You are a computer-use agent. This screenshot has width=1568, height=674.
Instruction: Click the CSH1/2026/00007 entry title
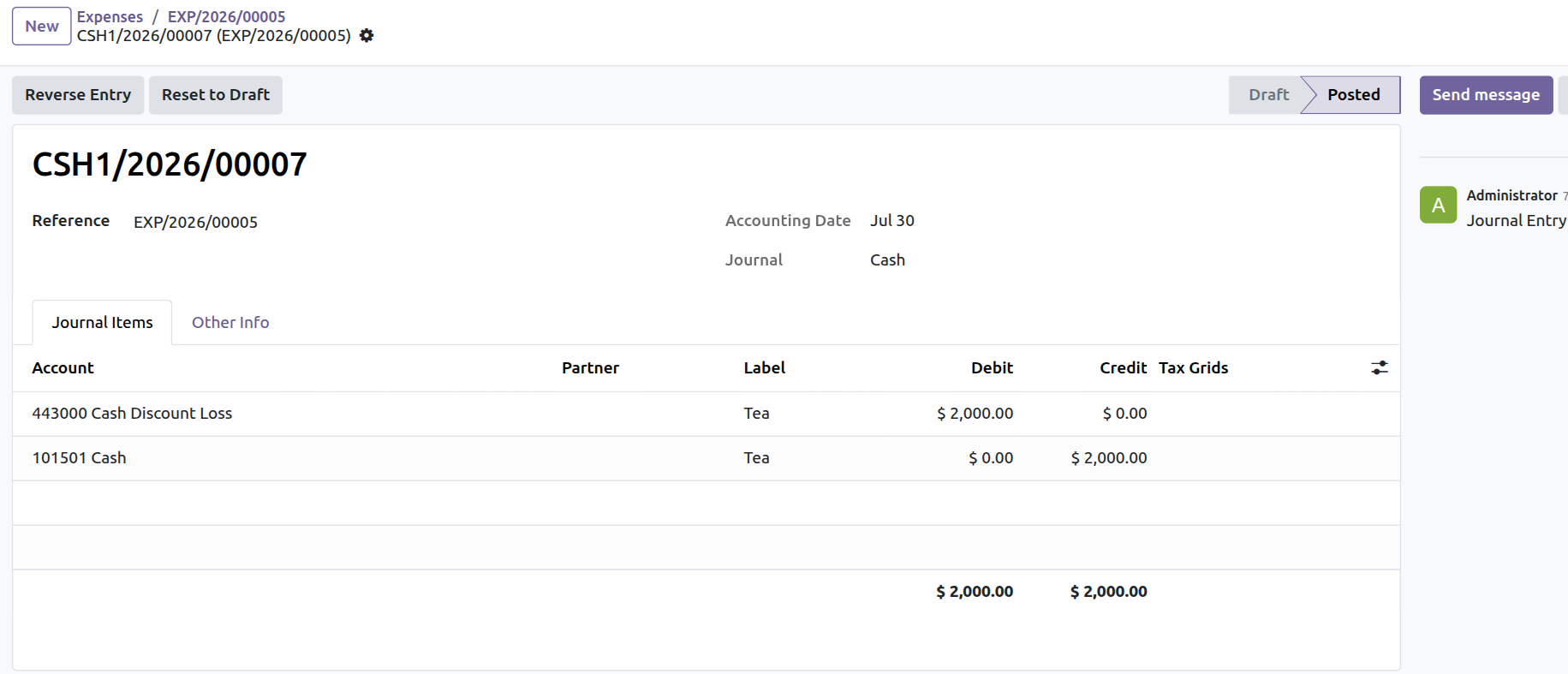[x=170, y=164]
